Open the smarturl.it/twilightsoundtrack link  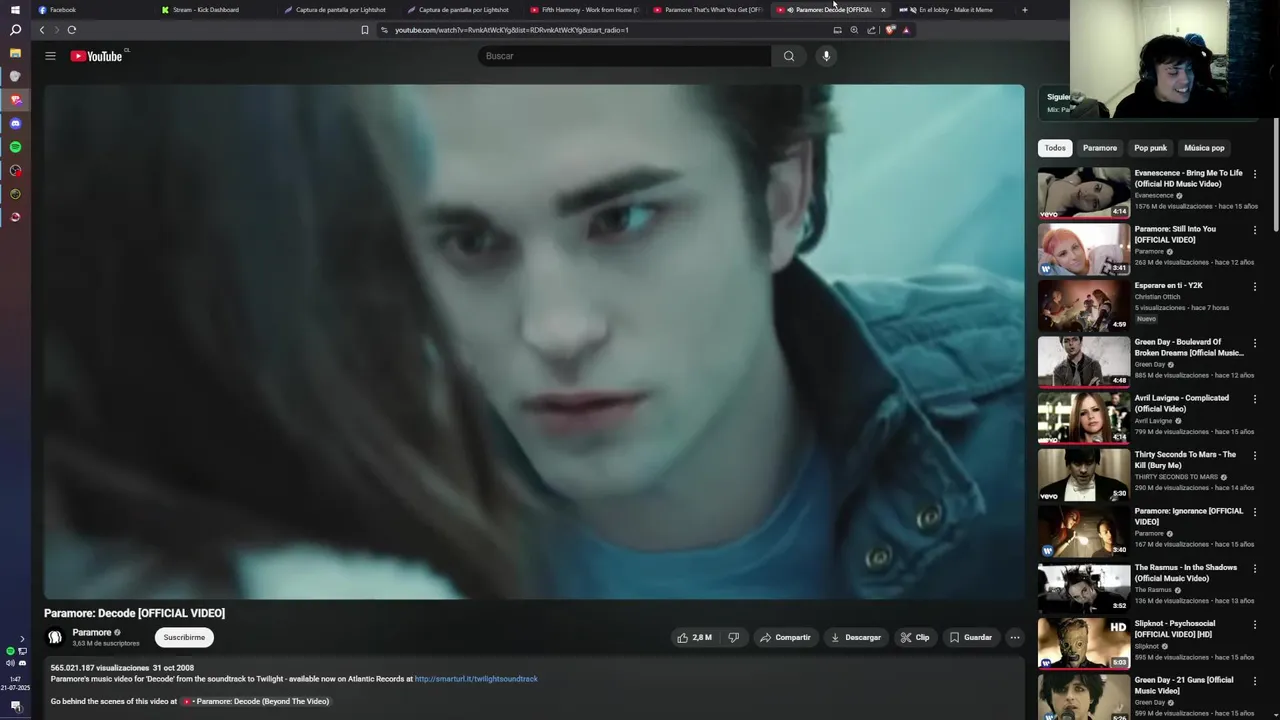pos(476,679)
